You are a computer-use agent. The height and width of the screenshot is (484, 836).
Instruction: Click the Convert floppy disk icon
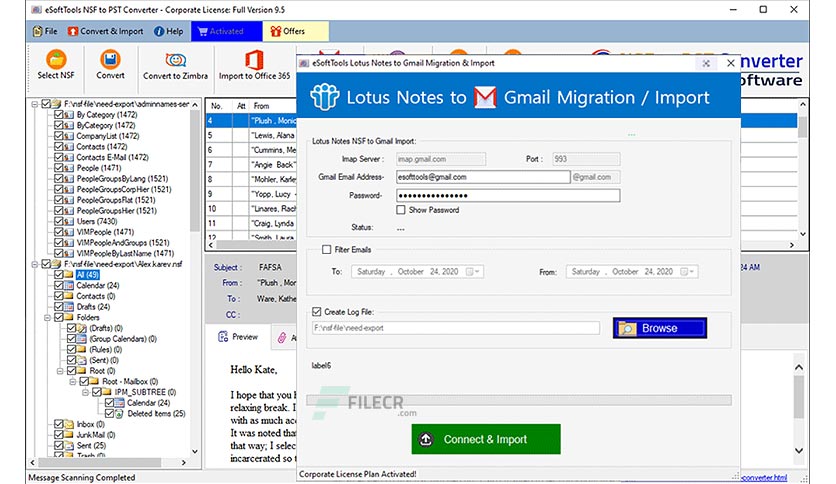click(x=110, y=59)
